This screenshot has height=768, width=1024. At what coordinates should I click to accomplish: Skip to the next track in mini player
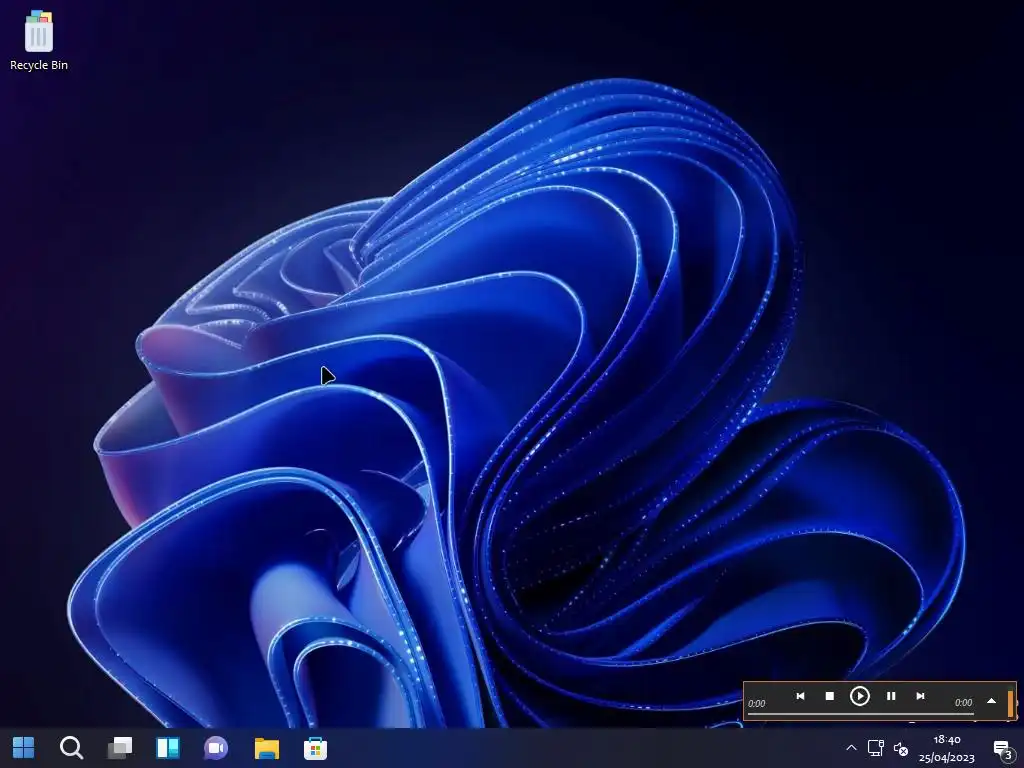point(920,696)
